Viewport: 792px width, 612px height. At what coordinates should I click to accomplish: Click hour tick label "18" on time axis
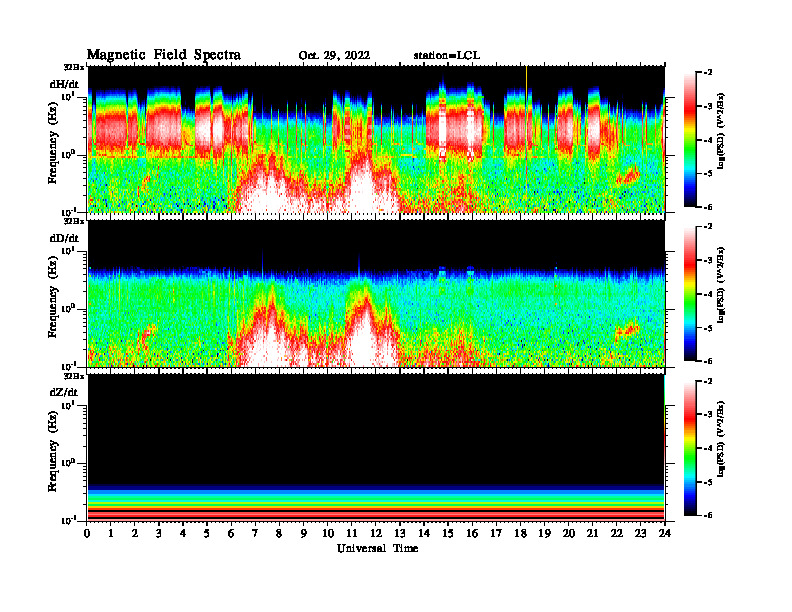[520, 534]
